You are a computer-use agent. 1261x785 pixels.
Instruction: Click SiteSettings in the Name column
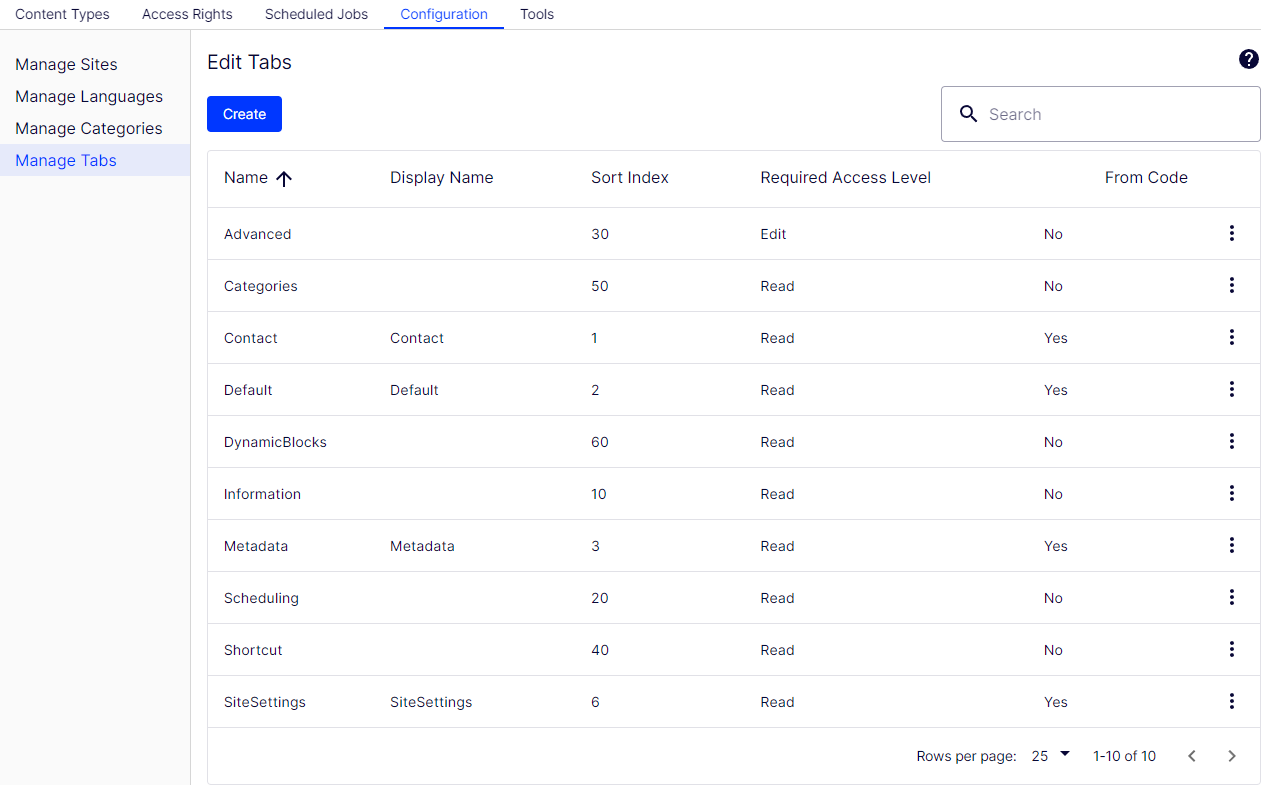click(x=265, y=702)
